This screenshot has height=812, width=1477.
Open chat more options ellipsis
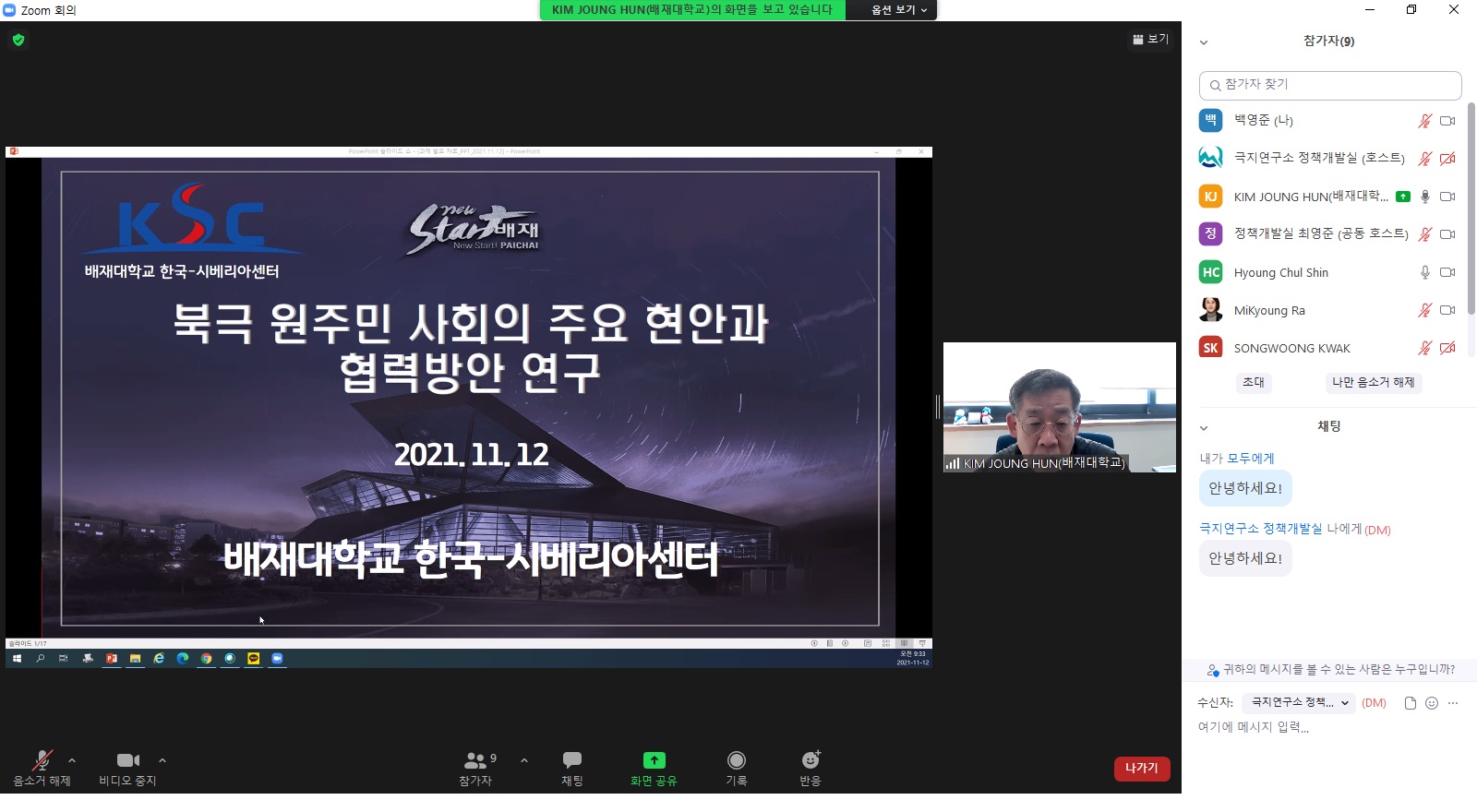tap(1453, 703)
